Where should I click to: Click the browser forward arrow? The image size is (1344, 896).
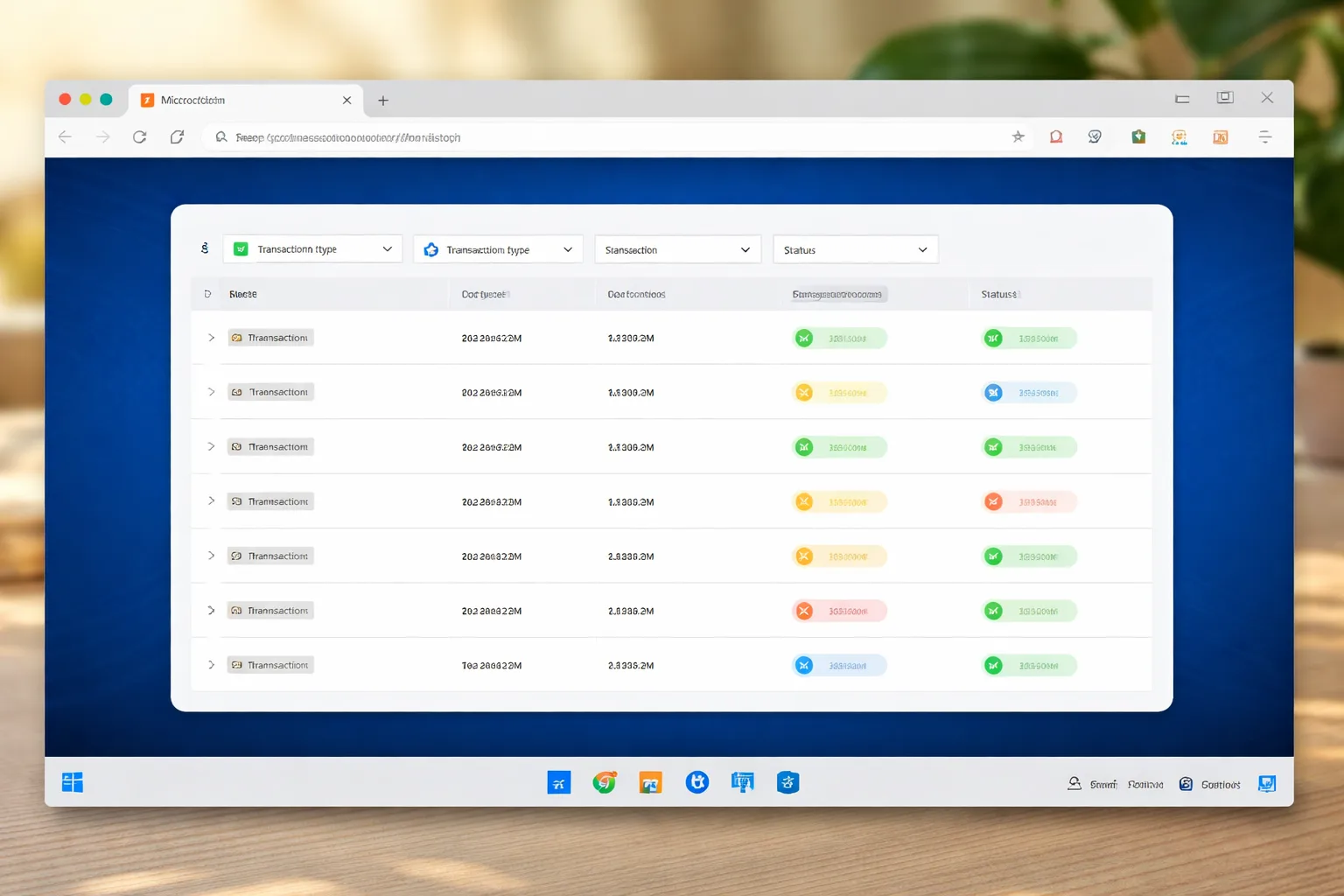[103, 137]
